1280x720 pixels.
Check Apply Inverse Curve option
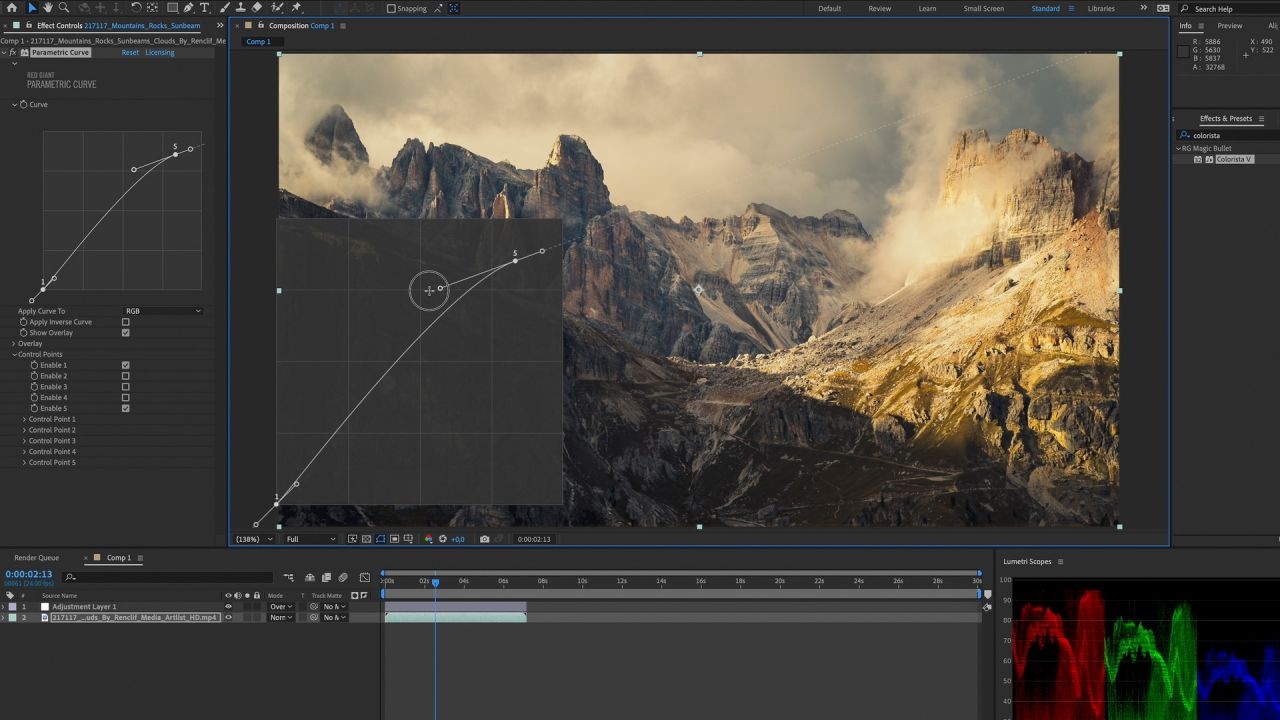125,322
